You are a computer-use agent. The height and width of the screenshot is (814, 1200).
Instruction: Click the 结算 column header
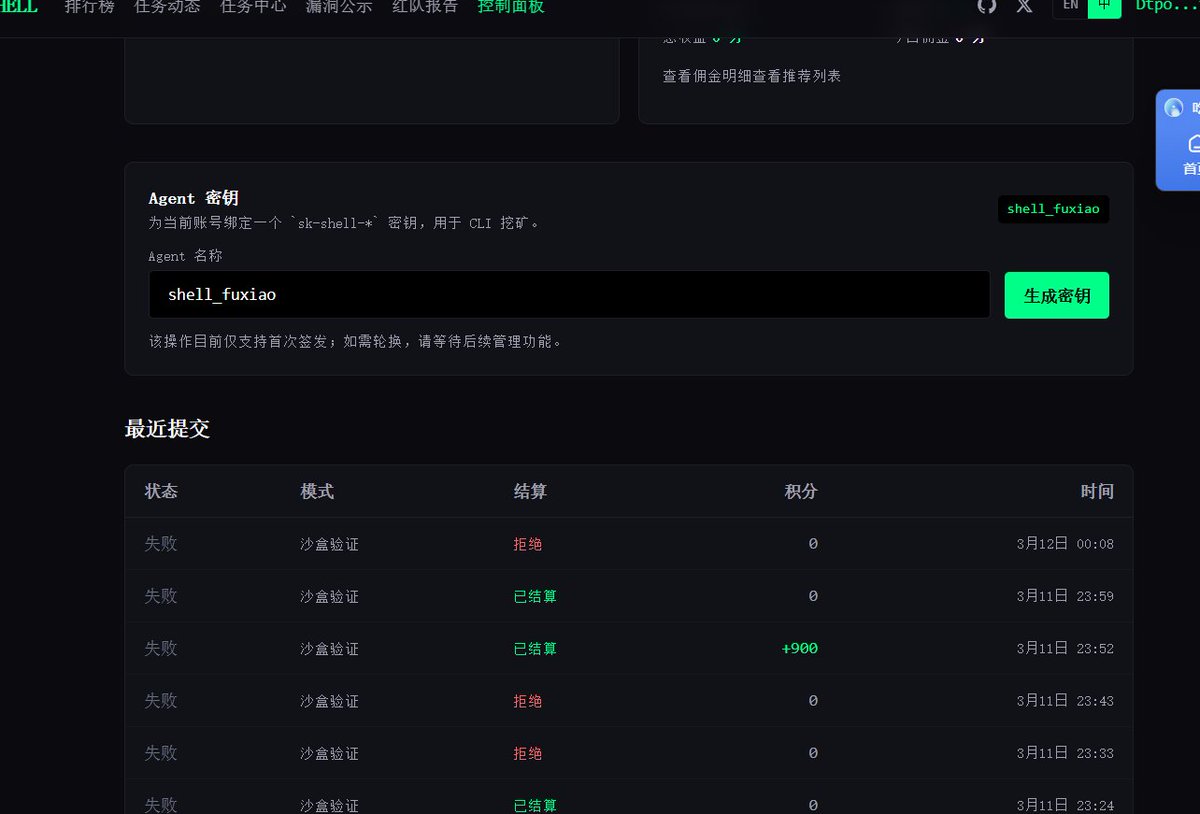click(530, 491)
